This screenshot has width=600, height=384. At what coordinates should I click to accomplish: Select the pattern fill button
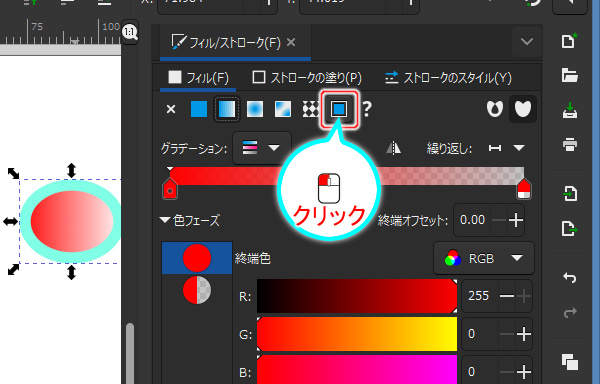pos(310,109)
